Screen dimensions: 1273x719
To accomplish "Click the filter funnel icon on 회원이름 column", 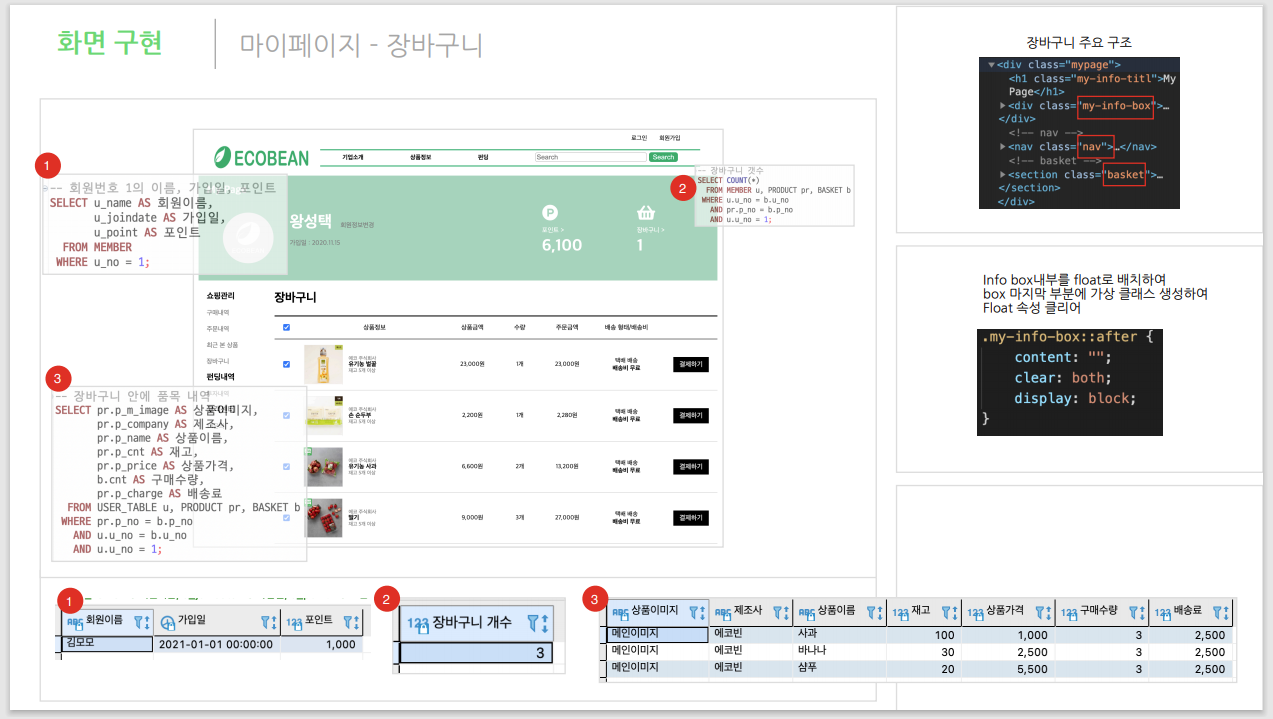I will tap(138, 622).
